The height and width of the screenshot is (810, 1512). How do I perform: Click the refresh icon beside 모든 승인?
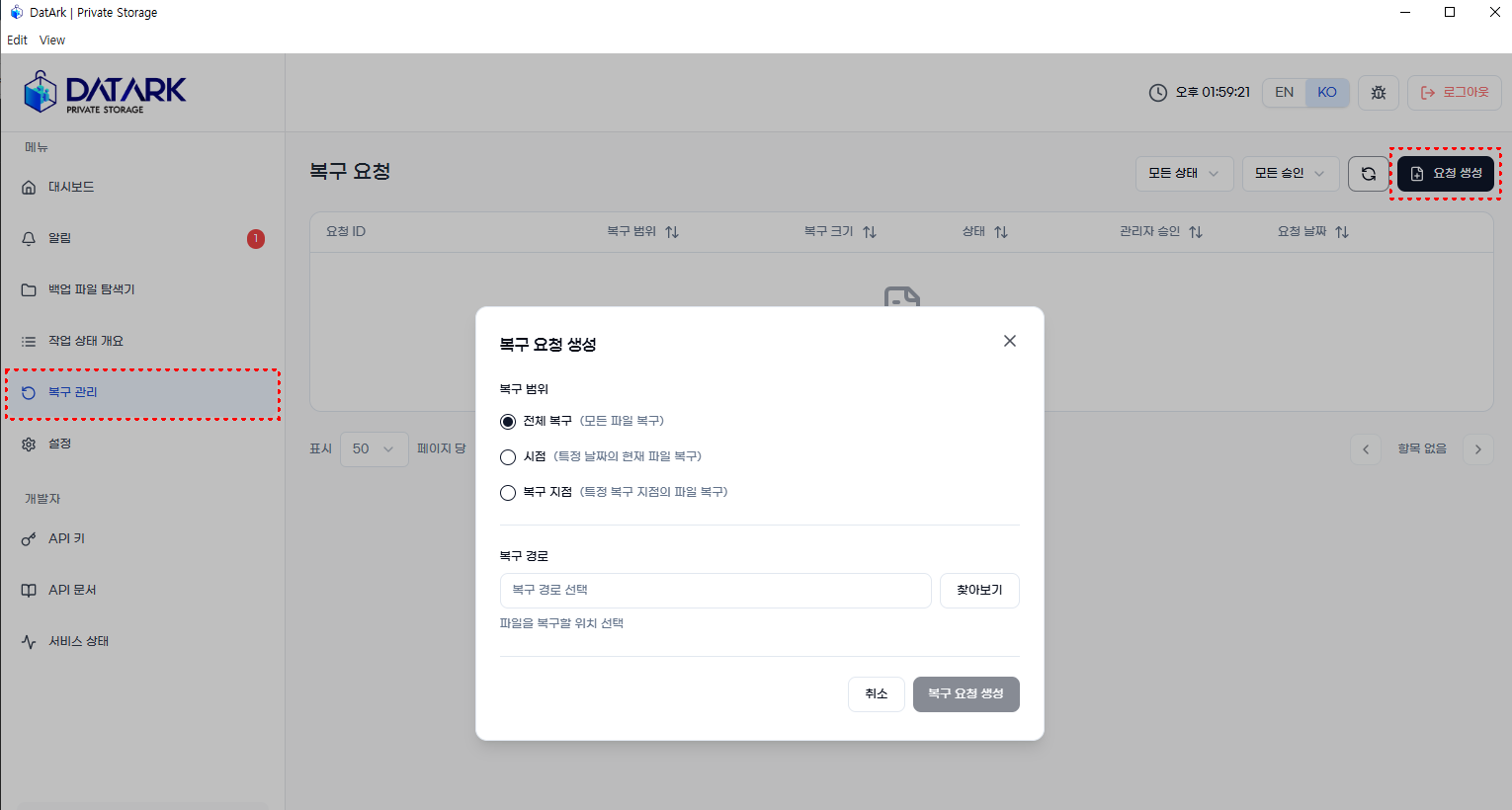click(1369, 174)
